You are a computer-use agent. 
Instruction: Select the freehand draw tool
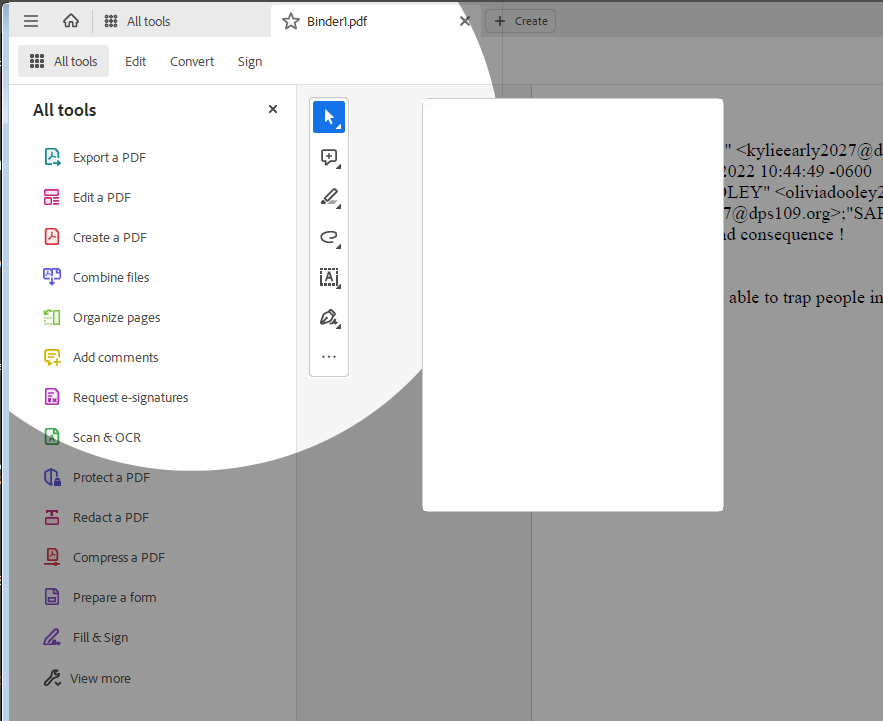(x=328, y=238)
